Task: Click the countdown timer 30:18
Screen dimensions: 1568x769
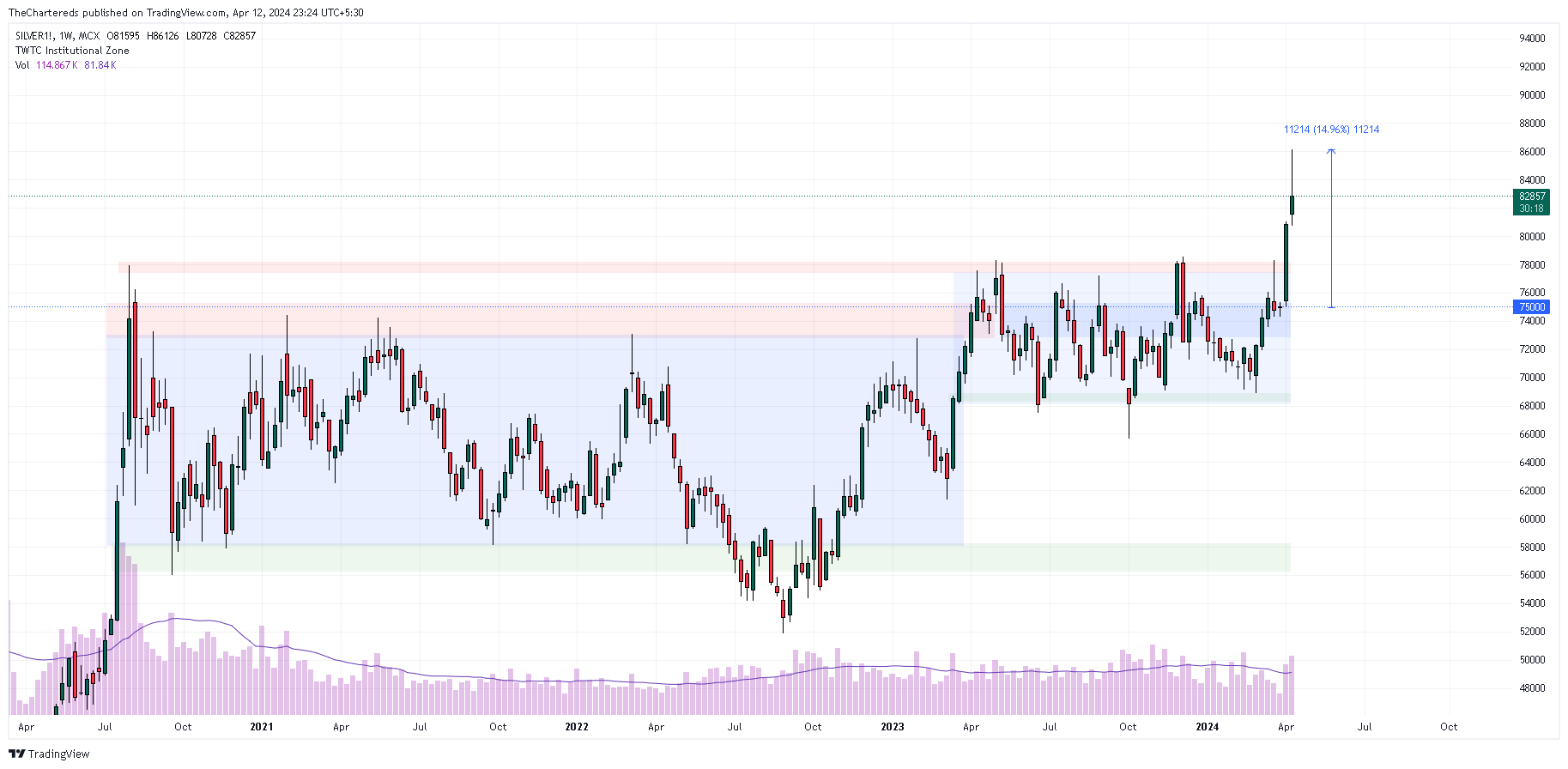Action: (1532, 209)
